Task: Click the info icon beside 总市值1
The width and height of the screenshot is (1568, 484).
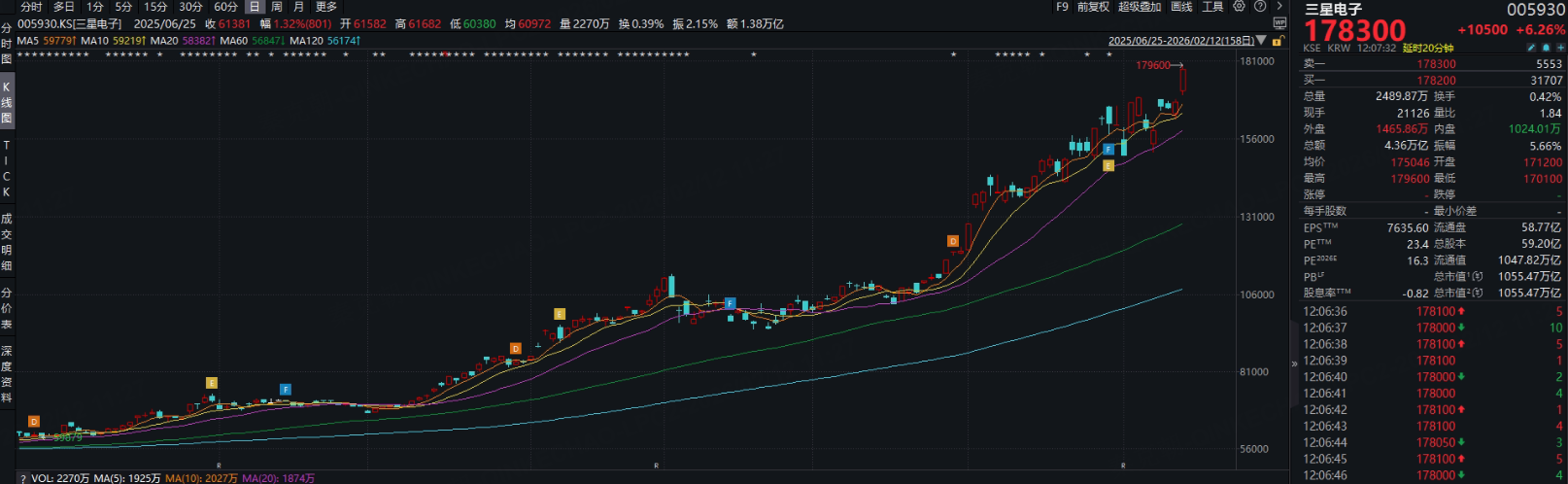Action: click(1478, 277)
